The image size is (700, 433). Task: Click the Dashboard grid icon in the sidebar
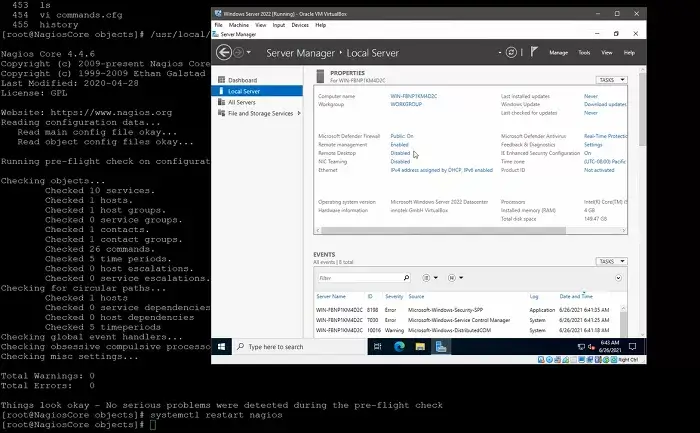point(221,80)
